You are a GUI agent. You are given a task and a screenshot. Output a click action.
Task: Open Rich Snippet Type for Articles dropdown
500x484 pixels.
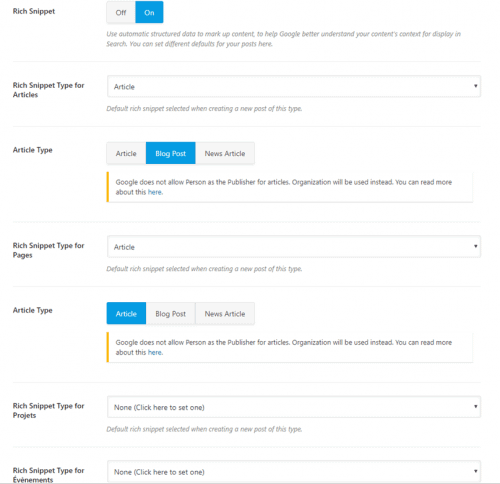294,86
